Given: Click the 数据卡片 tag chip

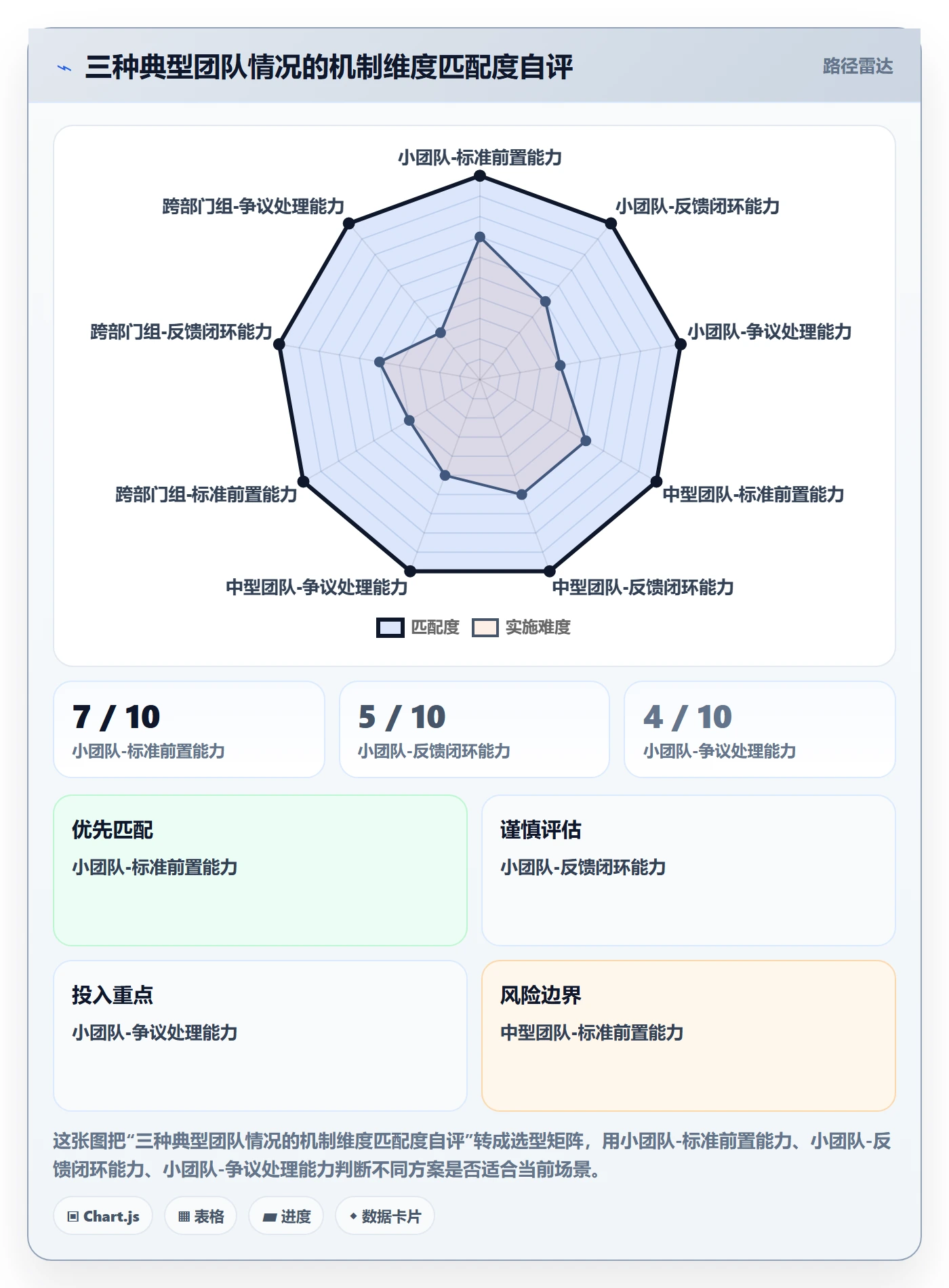Looking at the screenshot, I should (x=385, y=1216).
